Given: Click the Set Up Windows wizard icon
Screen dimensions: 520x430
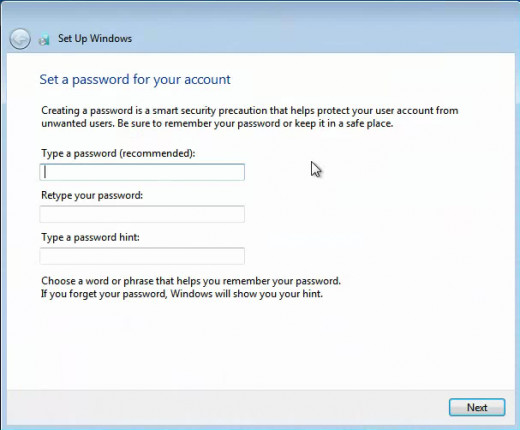Looking at the screenshot, I should 44,39.
